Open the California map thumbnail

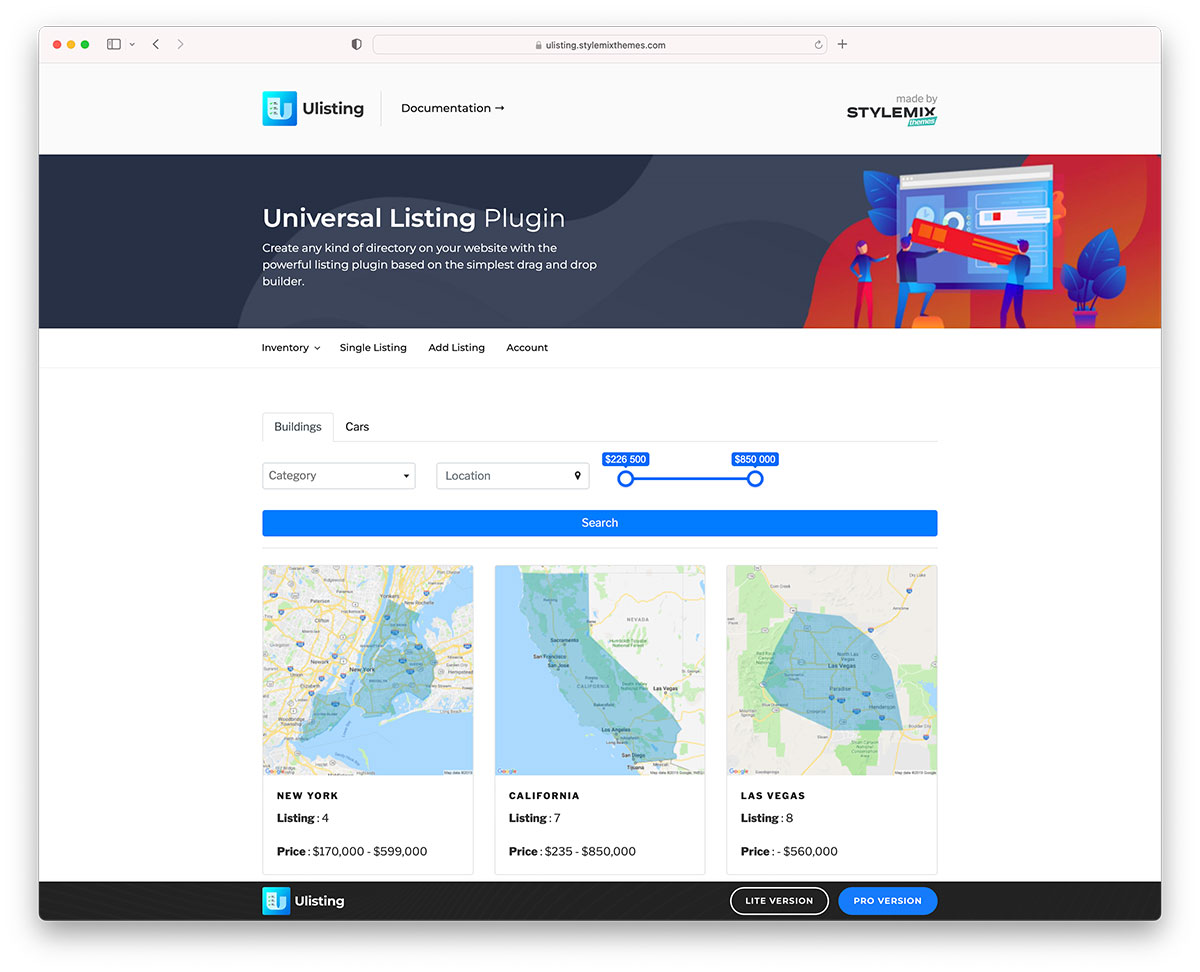(x=600, y=670)
